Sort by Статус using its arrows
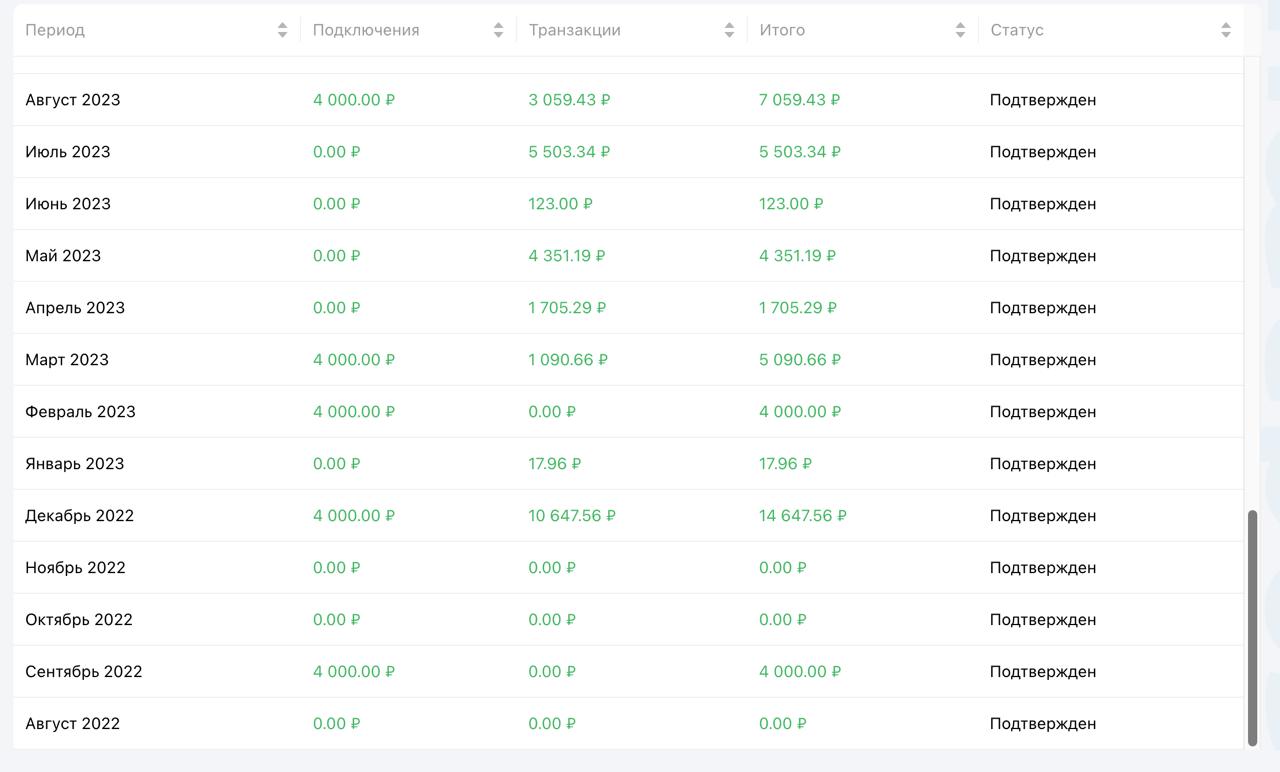 [x=1226, y=30]
